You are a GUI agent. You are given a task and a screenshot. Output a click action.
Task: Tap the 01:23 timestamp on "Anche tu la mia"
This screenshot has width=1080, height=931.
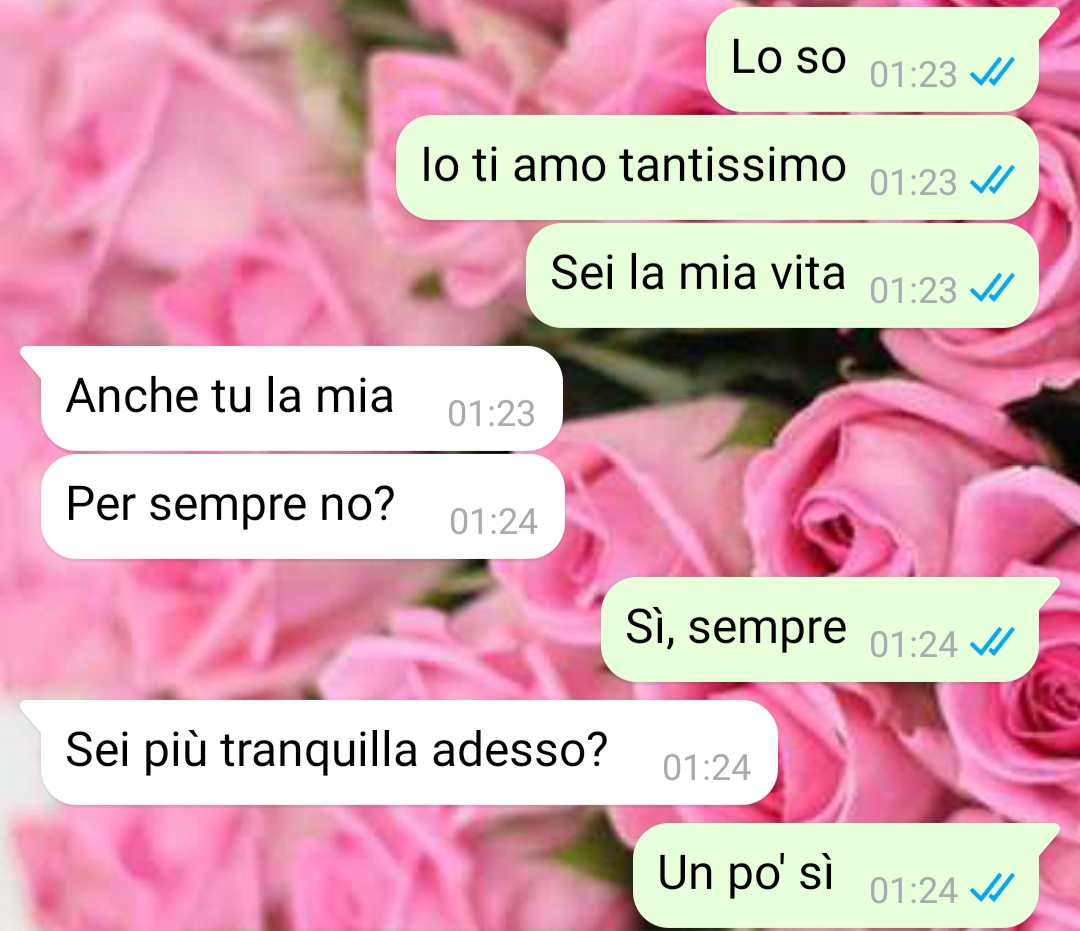[491, 414]
